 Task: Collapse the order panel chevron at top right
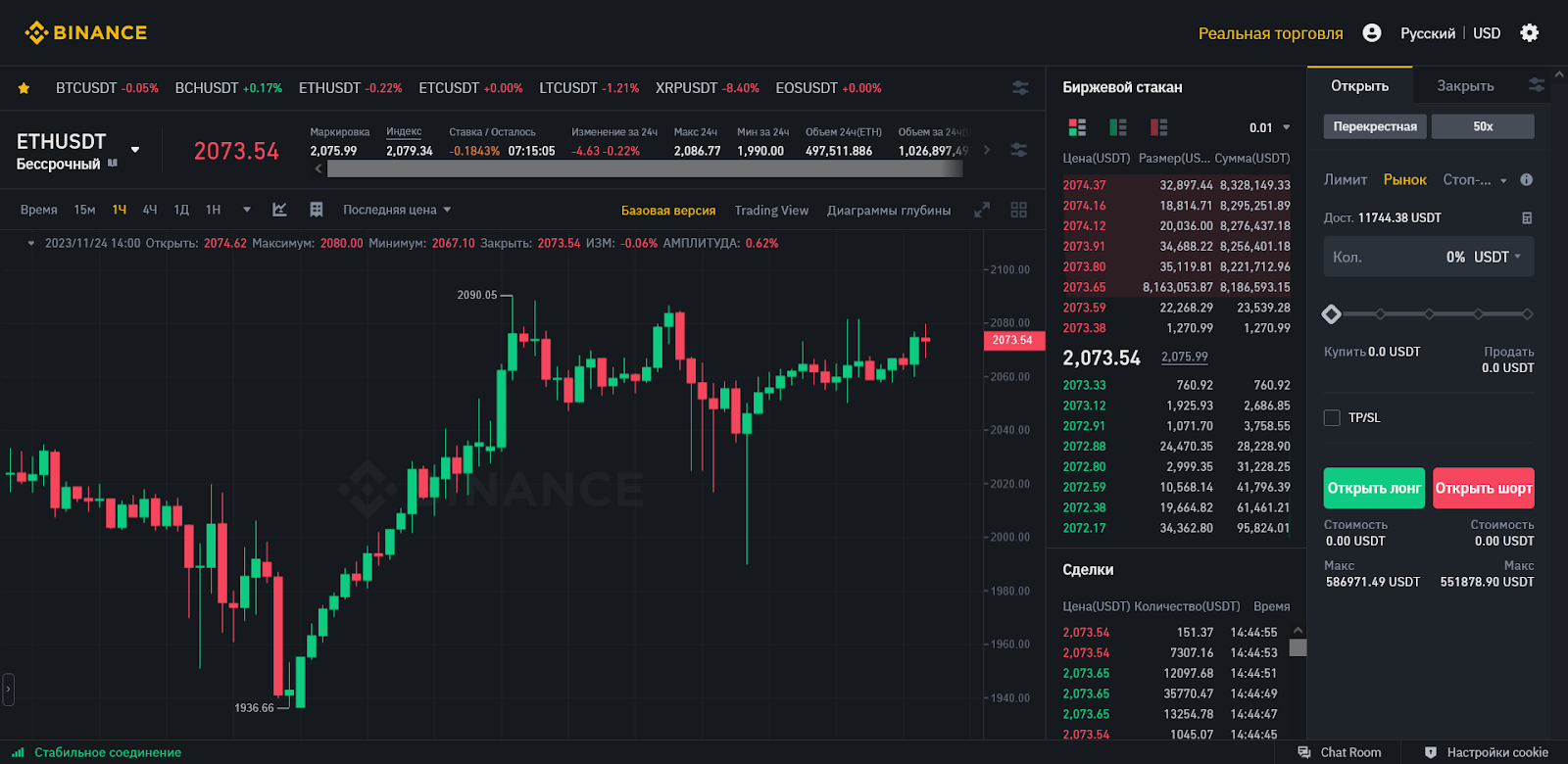coord(1559,74)
